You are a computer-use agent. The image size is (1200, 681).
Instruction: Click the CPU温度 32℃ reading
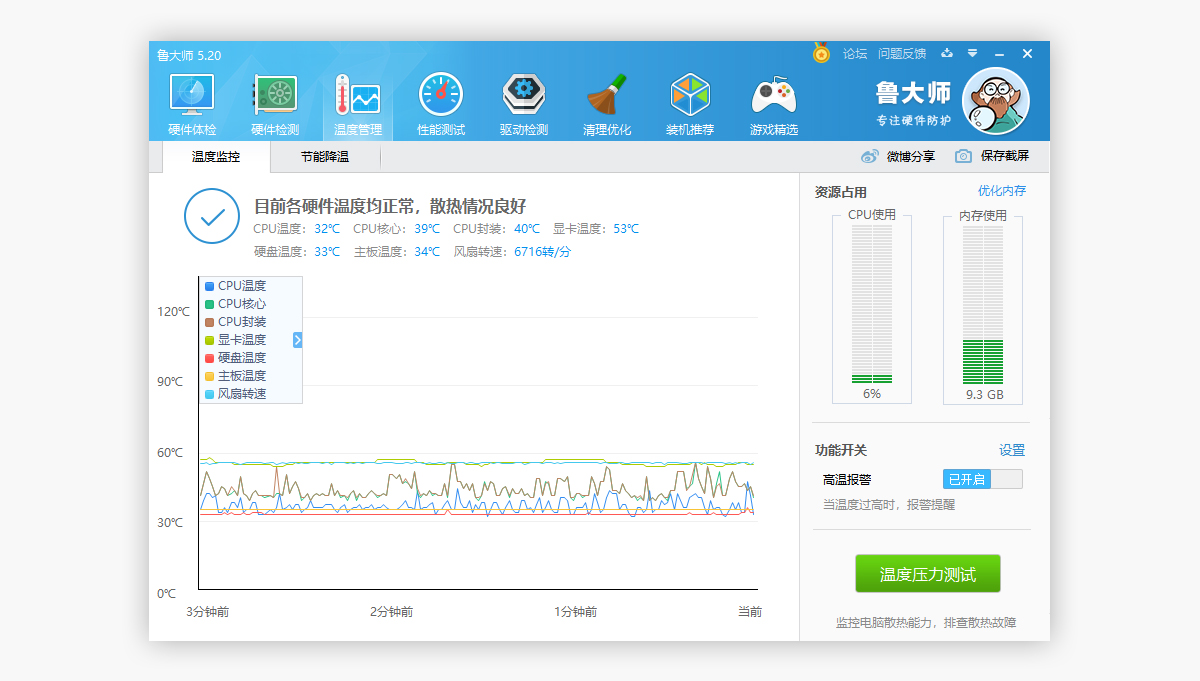pos(296,229)
